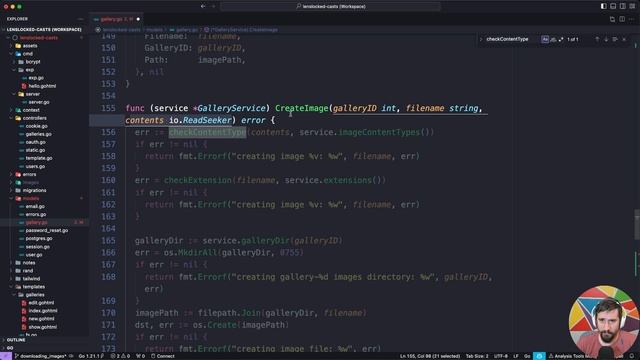Open session.go file

[38, 247]
